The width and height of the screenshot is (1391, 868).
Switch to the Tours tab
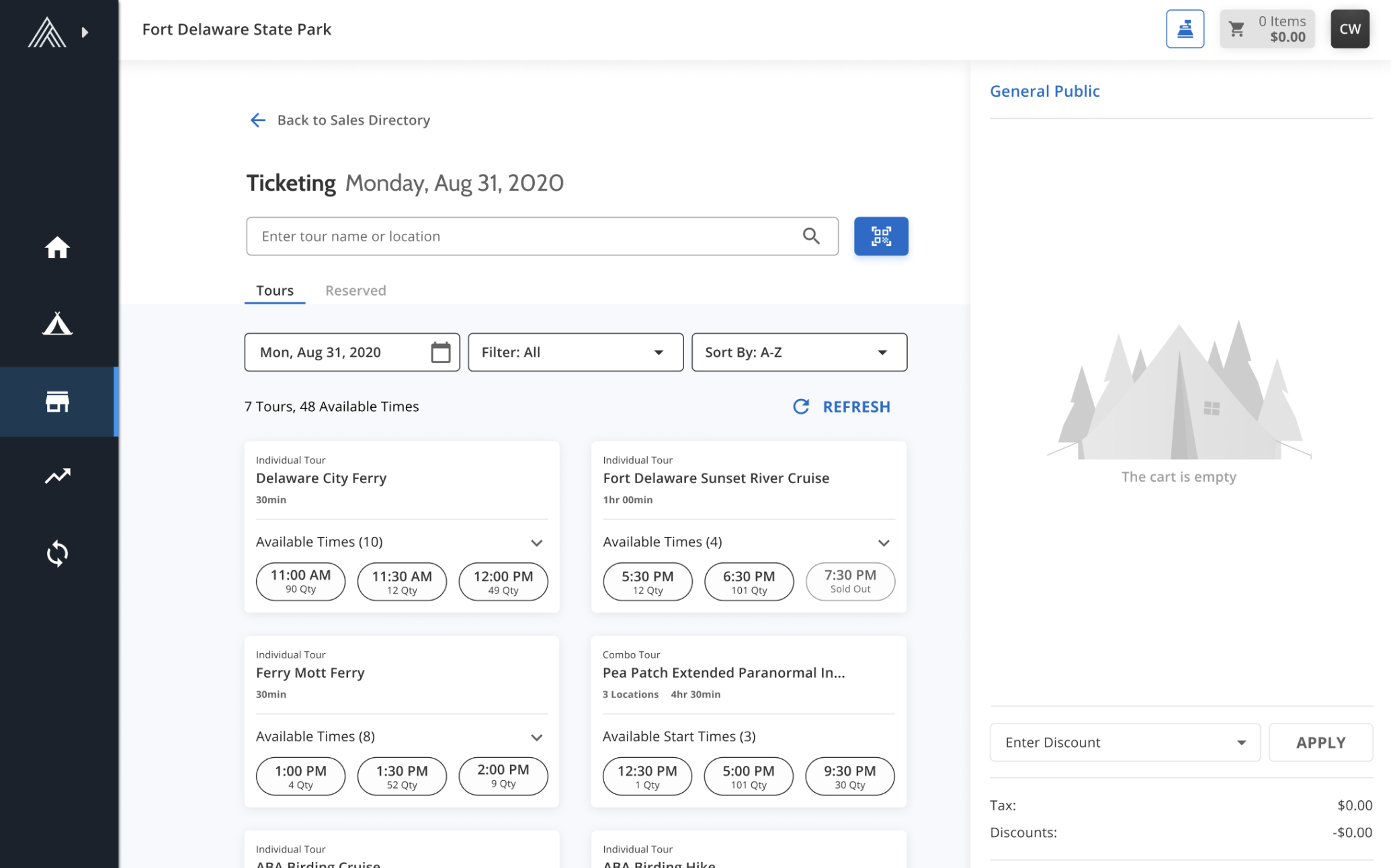pos(274,290)
